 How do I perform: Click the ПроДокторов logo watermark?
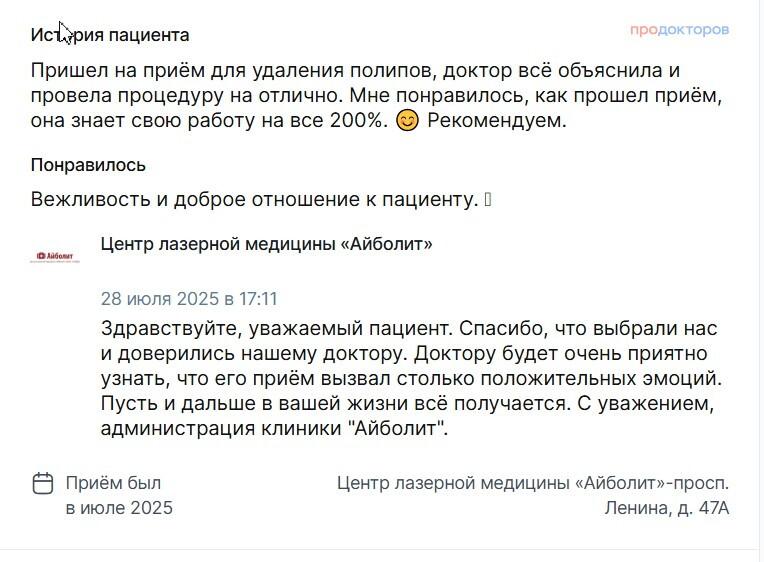pos(679,30)
